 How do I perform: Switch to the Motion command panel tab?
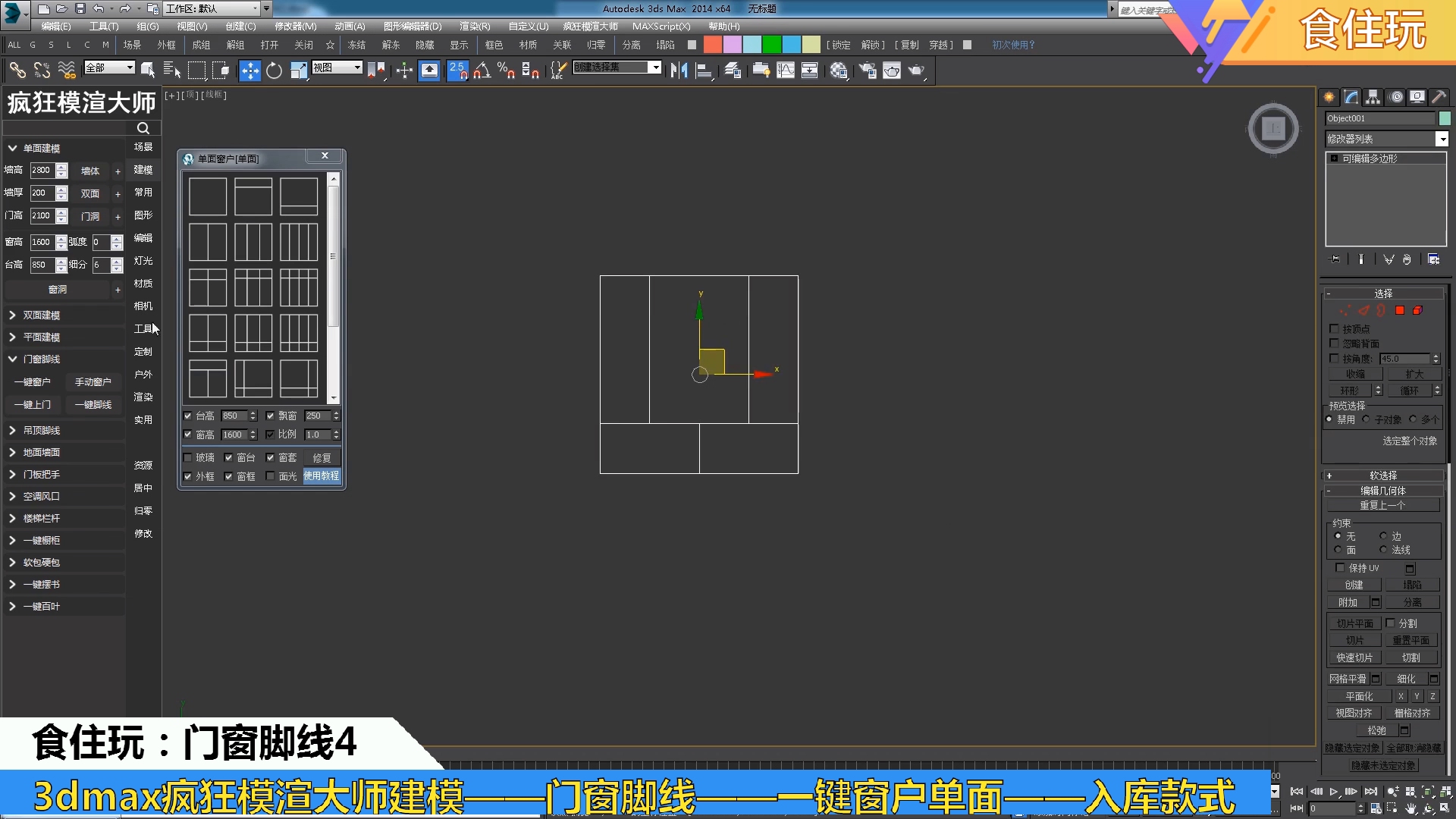click(x=1396, y=97)
